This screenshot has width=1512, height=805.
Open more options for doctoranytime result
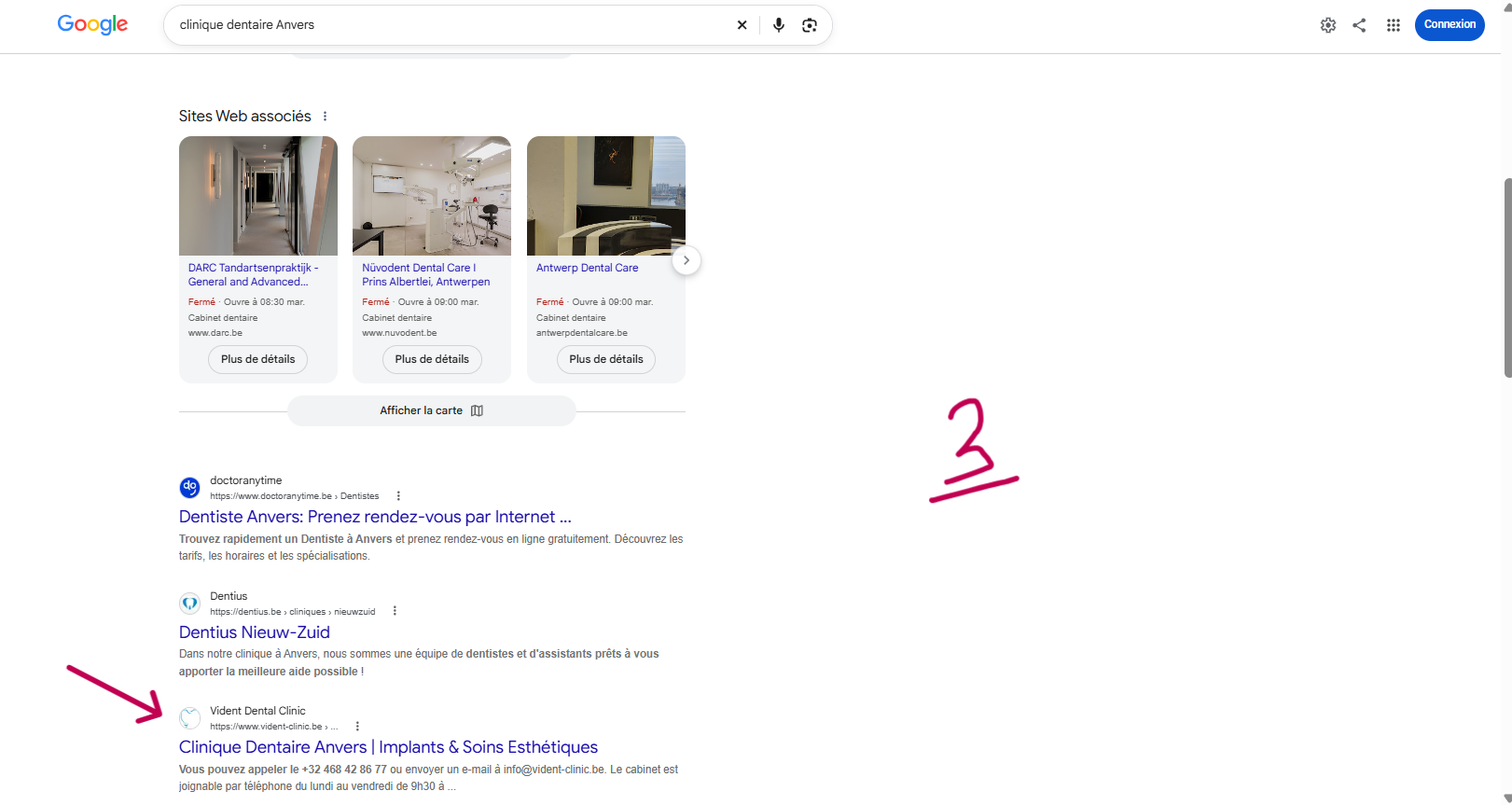tap(398, 496)
